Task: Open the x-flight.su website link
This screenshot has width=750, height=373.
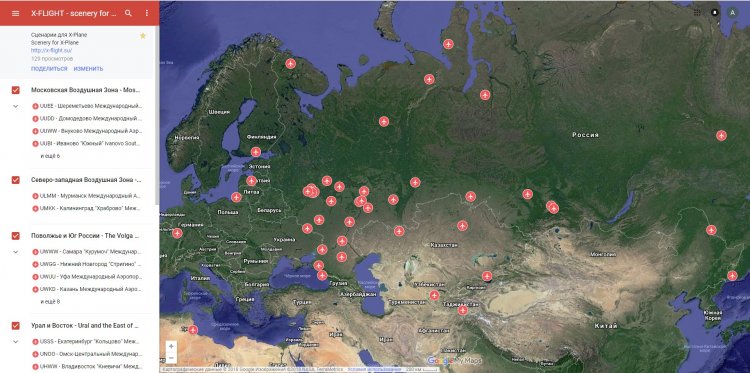Action: pos(51,50)
